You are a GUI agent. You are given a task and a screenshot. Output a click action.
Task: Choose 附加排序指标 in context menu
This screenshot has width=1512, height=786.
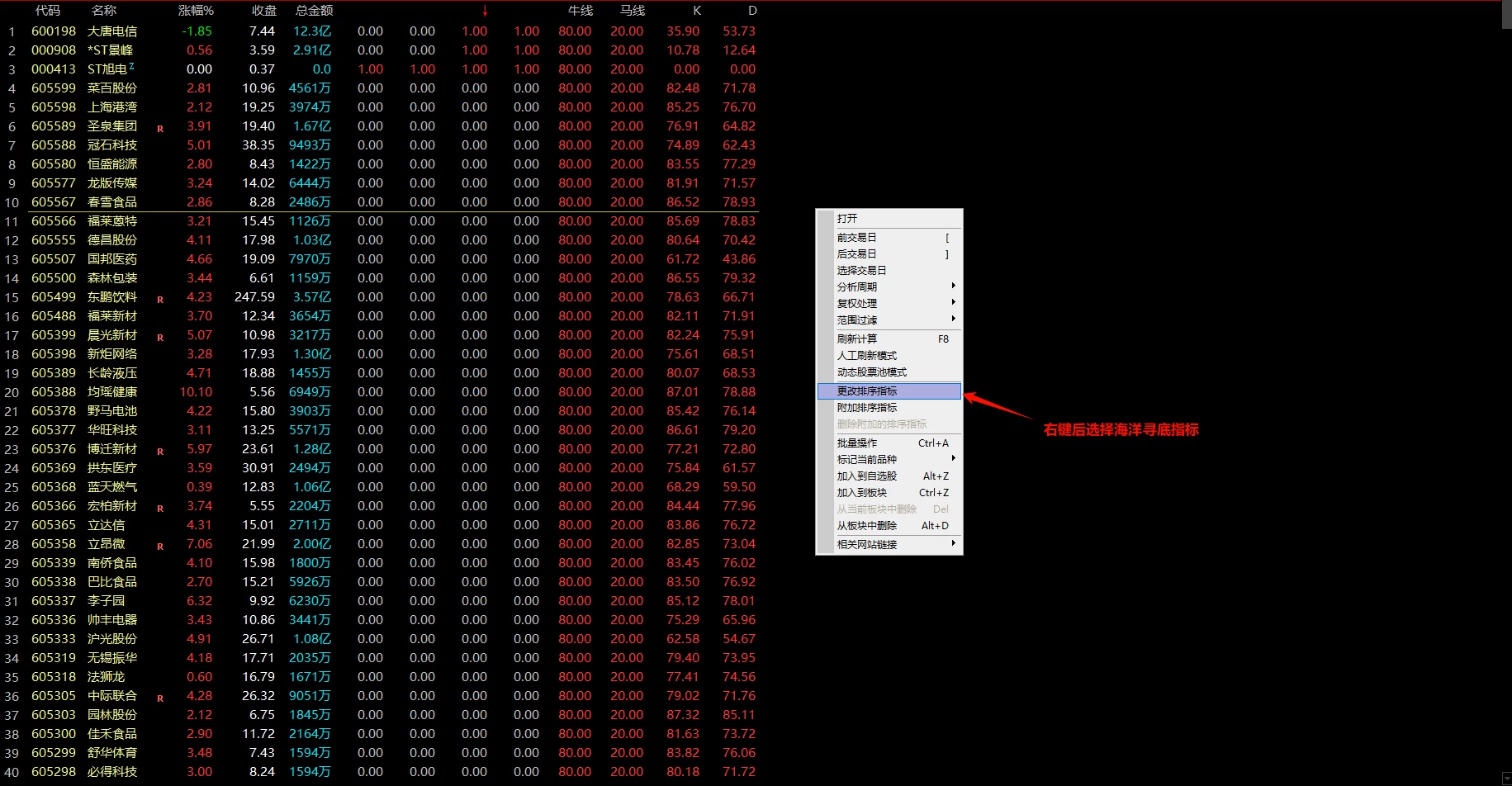click(898, 407)
